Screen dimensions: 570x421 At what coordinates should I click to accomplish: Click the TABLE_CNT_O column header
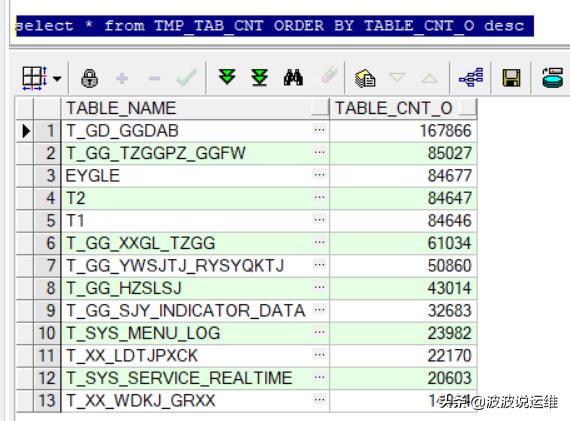[403, 108]
